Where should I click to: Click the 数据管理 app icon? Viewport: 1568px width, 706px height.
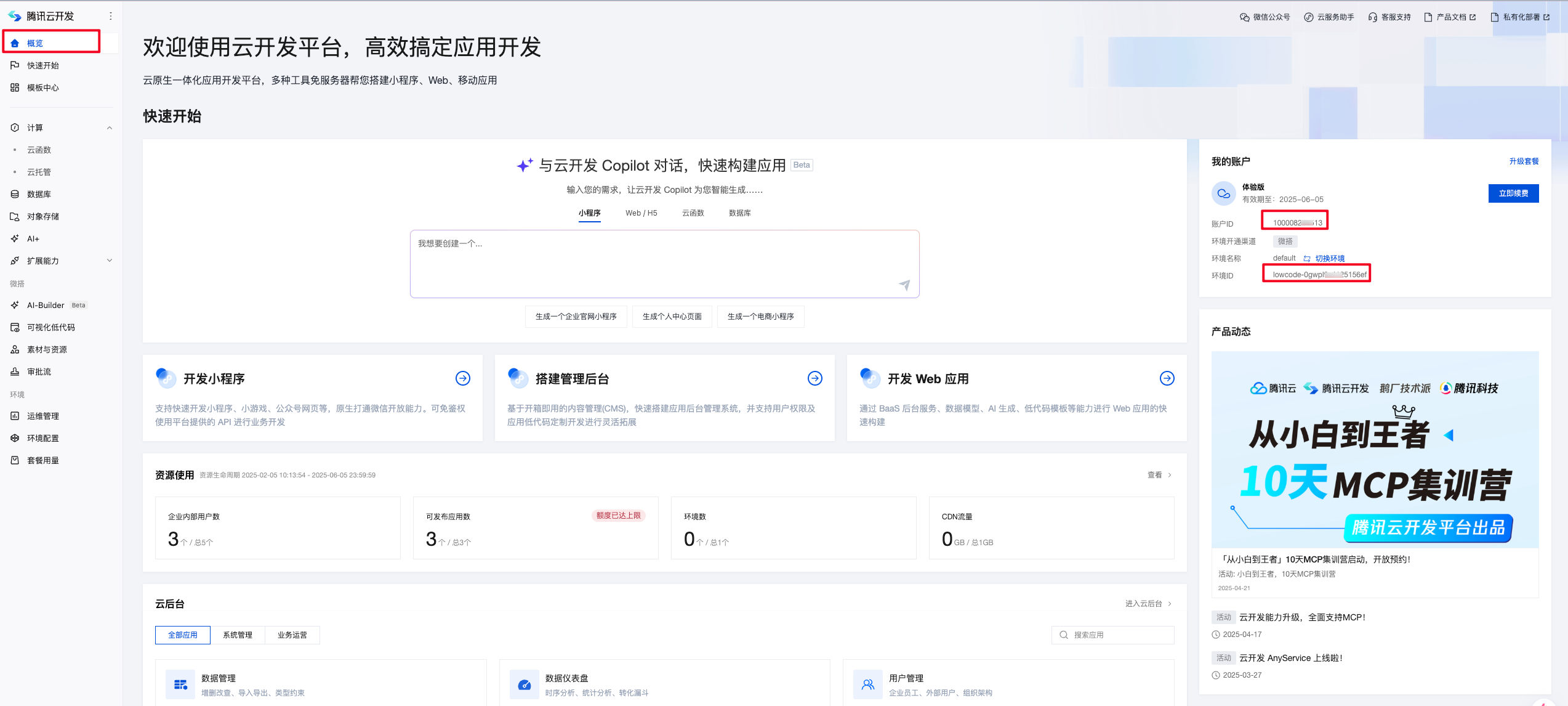tap(180, 684)
